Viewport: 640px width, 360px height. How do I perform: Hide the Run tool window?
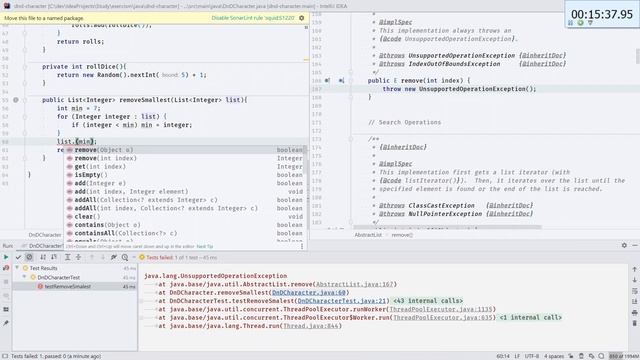click(635, 245)
